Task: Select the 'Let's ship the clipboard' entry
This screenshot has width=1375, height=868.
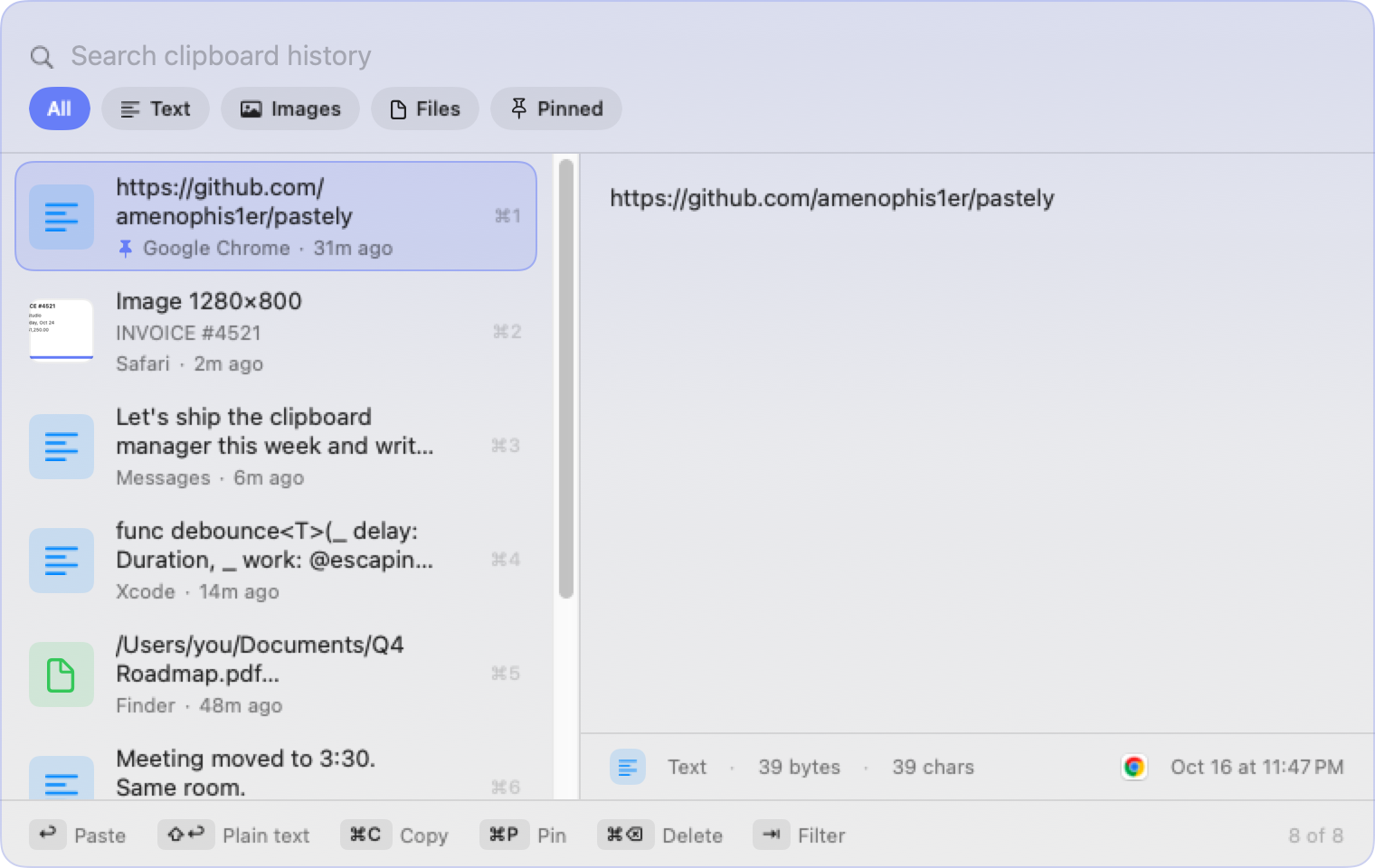Action: pyautogui.click(x=276, y=446)
